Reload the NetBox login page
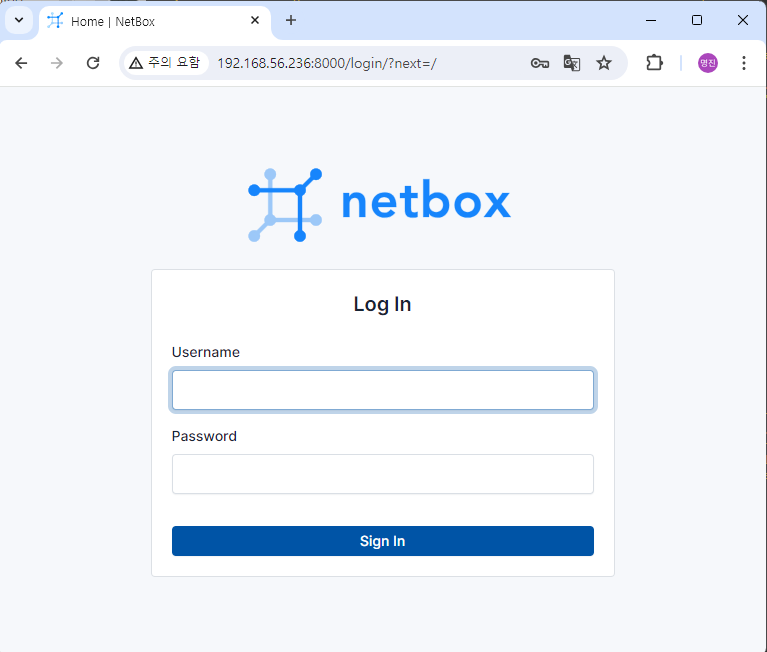 click(x=93, y=63)
